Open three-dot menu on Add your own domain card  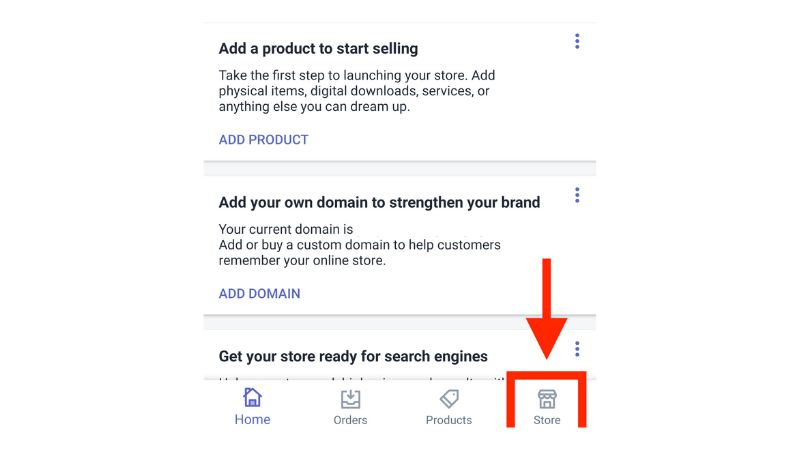pyautogui.click(x=577, y=195)
